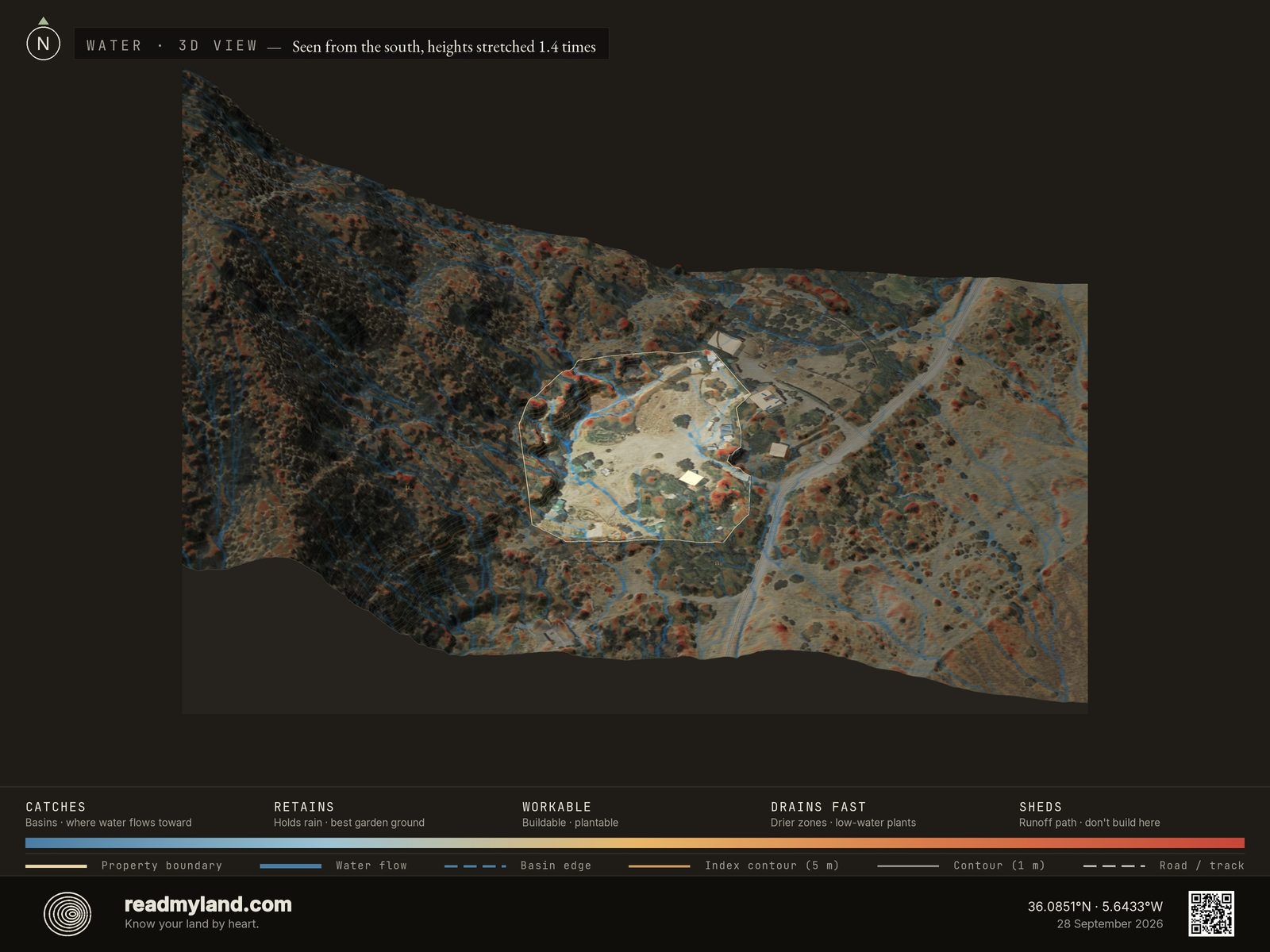This screenshot has width=1270, height=952.
Task: Click the concentric rings readmyland logo
Action: 67,914
